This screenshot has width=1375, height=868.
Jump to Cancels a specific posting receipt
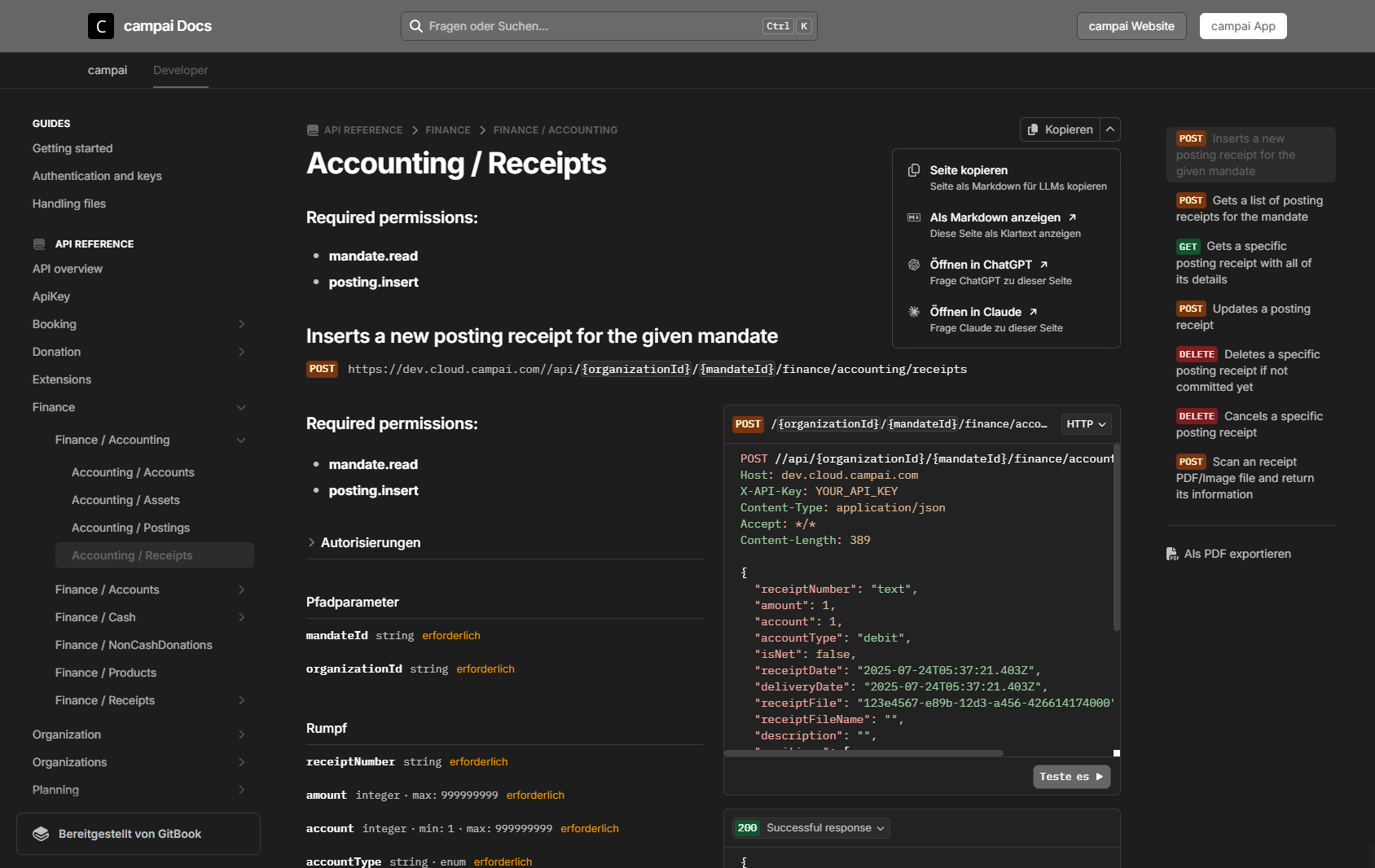pyautogui.click(x=1251, y=424)
